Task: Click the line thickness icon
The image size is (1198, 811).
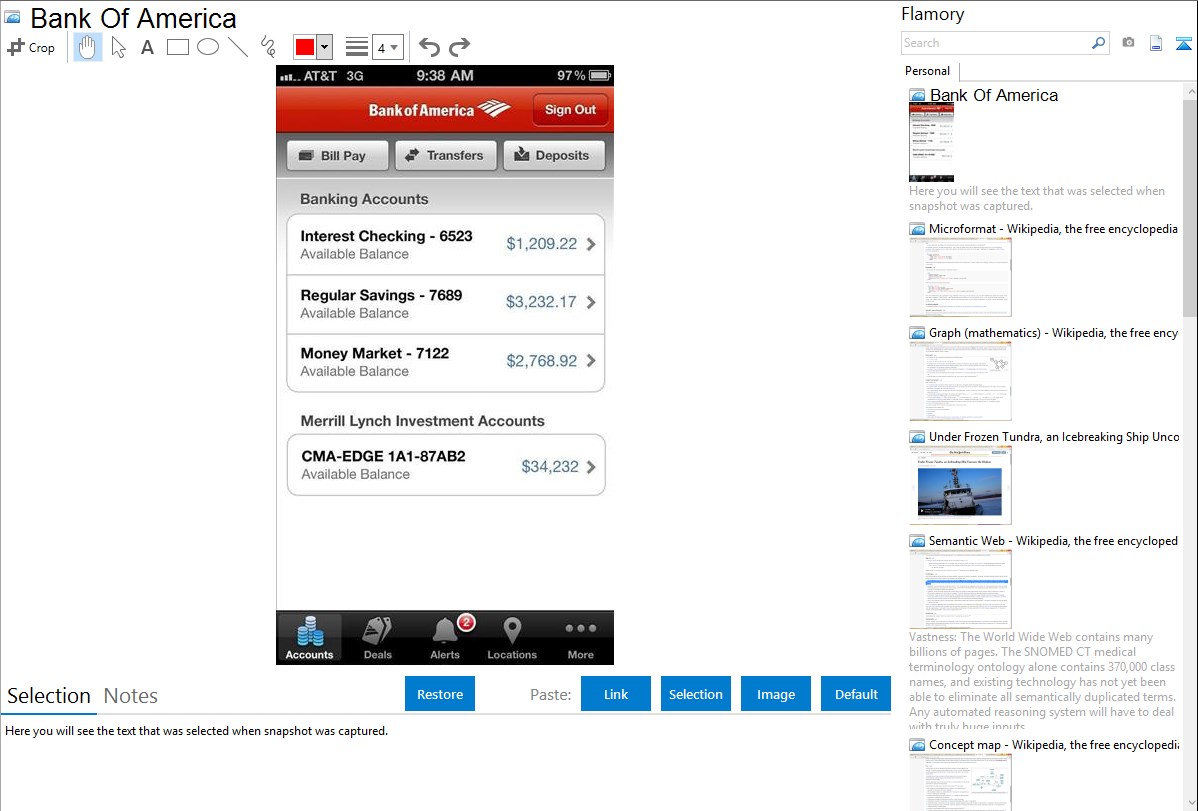Action: click(357, 47)
